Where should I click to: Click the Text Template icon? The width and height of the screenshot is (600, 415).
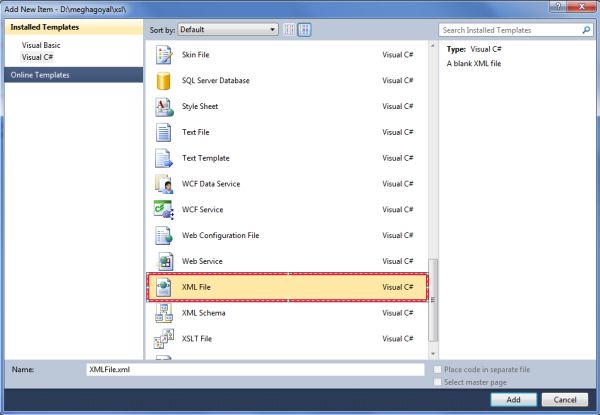[164, 158]
